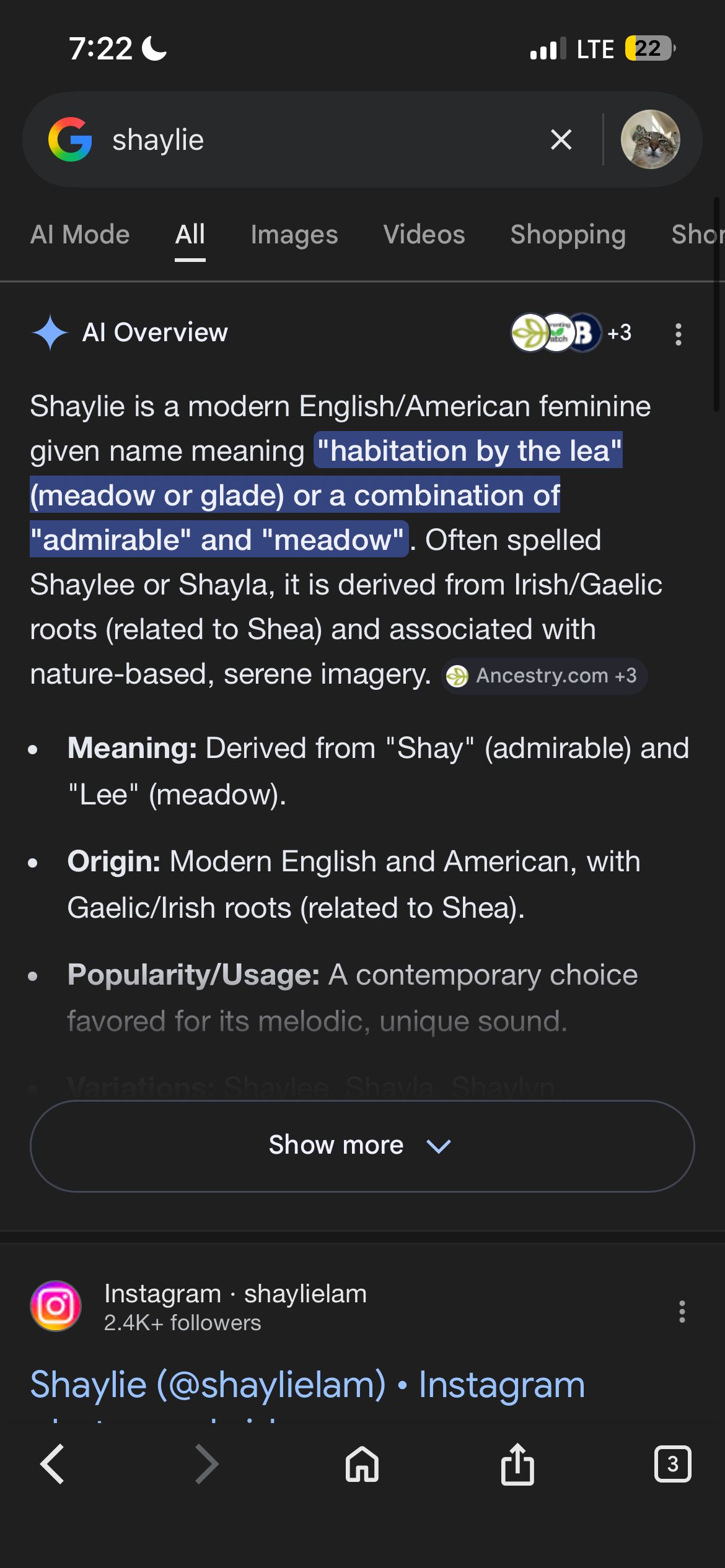Switch to the Images tab
Image resolution: width=725 pixels, height=1568 pixels.
click(x=294, y=235)
